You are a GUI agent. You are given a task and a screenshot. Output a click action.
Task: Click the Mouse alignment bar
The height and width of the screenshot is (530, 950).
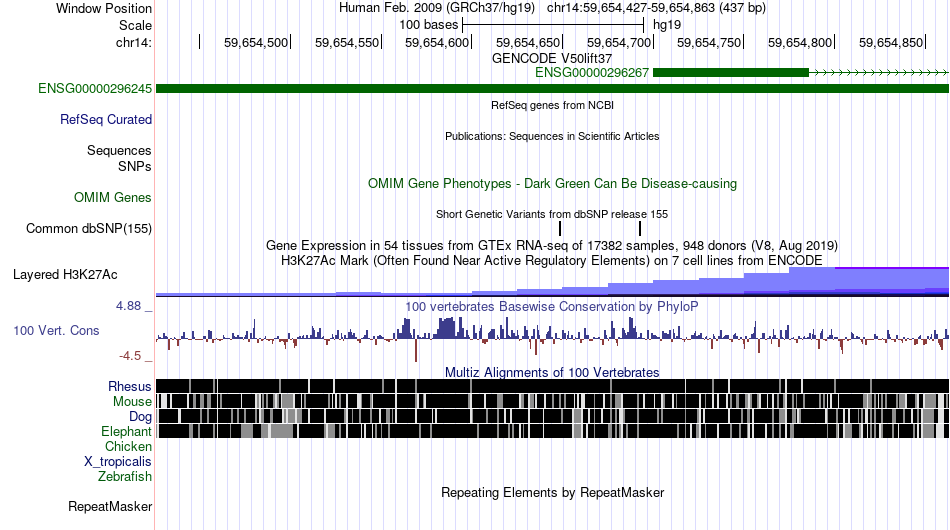pos(552,401)
